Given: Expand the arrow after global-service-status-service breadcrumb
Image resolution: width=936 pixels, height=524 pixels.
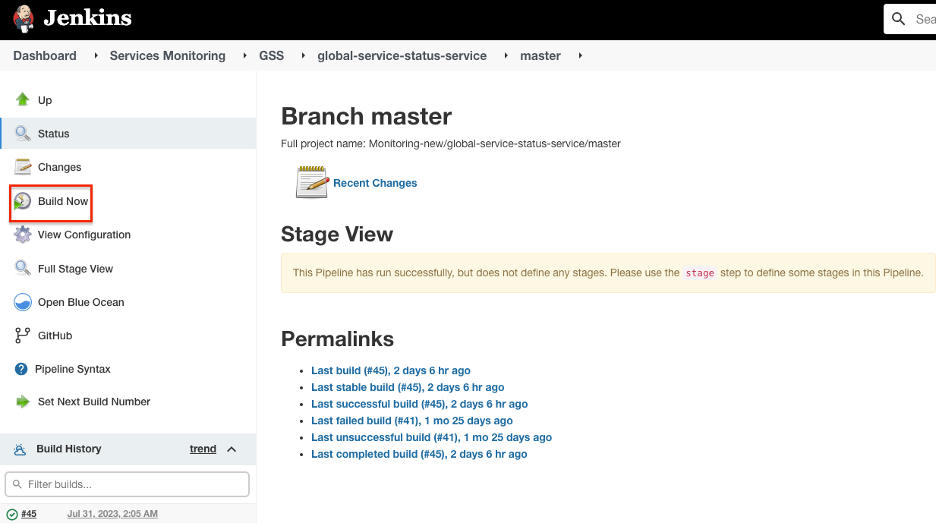Looking at the screenshot, I should pos(506,56).
